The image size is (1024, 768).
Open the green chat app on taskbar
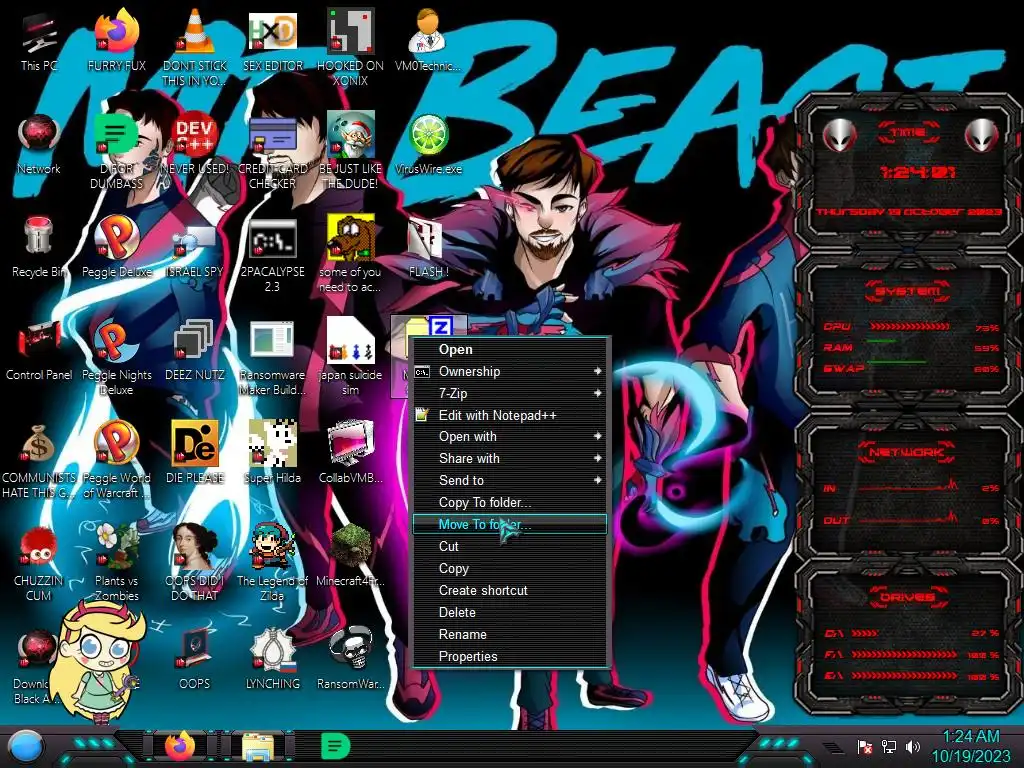[x=336, y=746]
